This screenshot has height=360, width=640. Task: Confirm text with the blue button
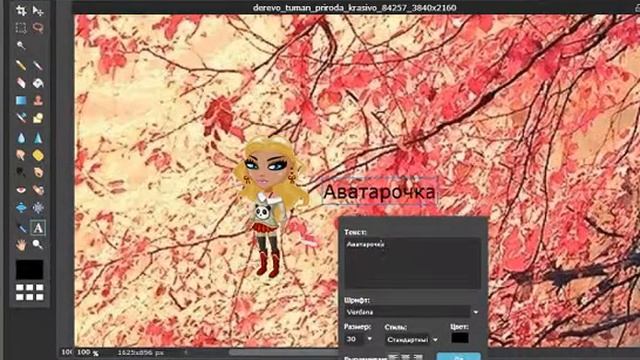(458, 356)
